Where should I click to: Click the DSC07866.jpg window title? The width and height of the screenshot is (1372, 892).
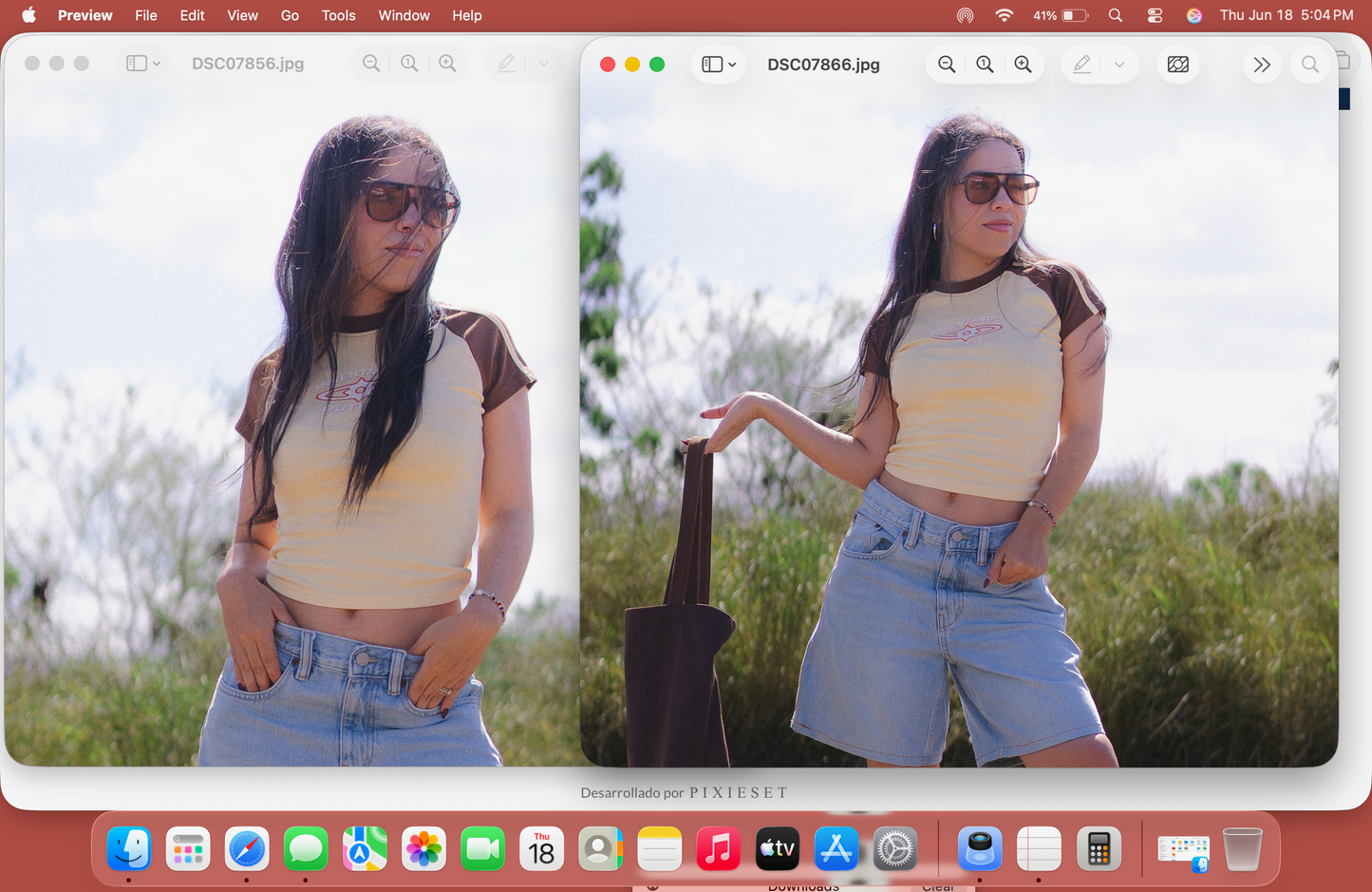[823, 65]
